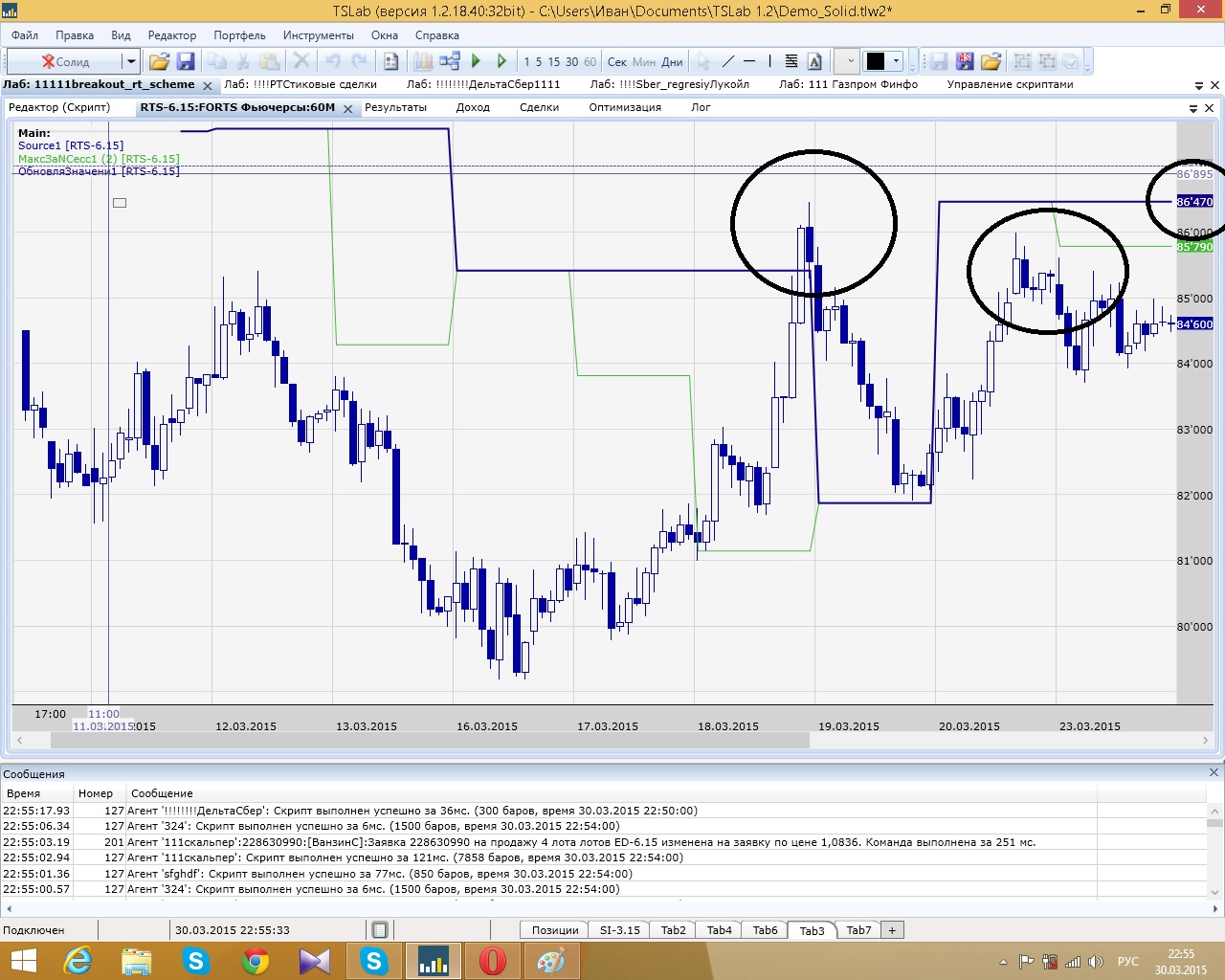Open a file with the folder icon
The image size is (1225, 980).
159,61
